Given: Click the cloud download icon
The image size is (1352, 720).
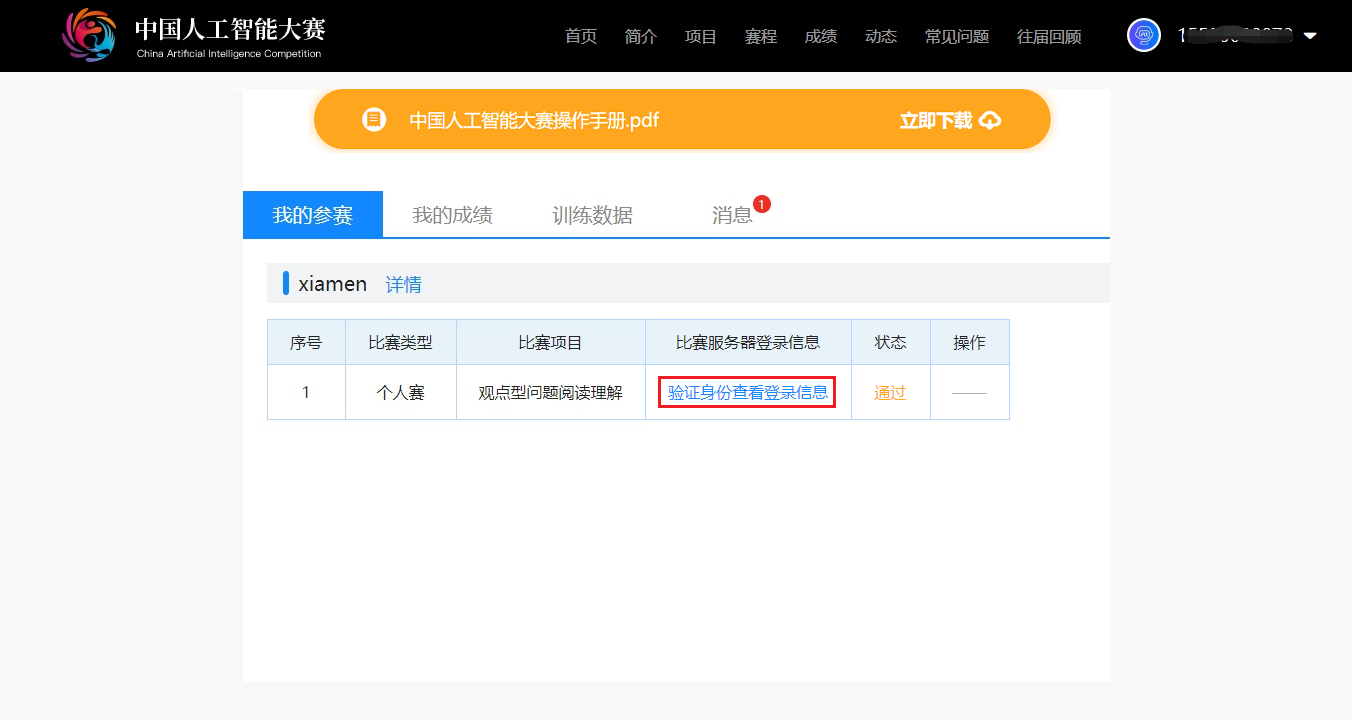Looking at the screenshot, I should click(989, 121).
